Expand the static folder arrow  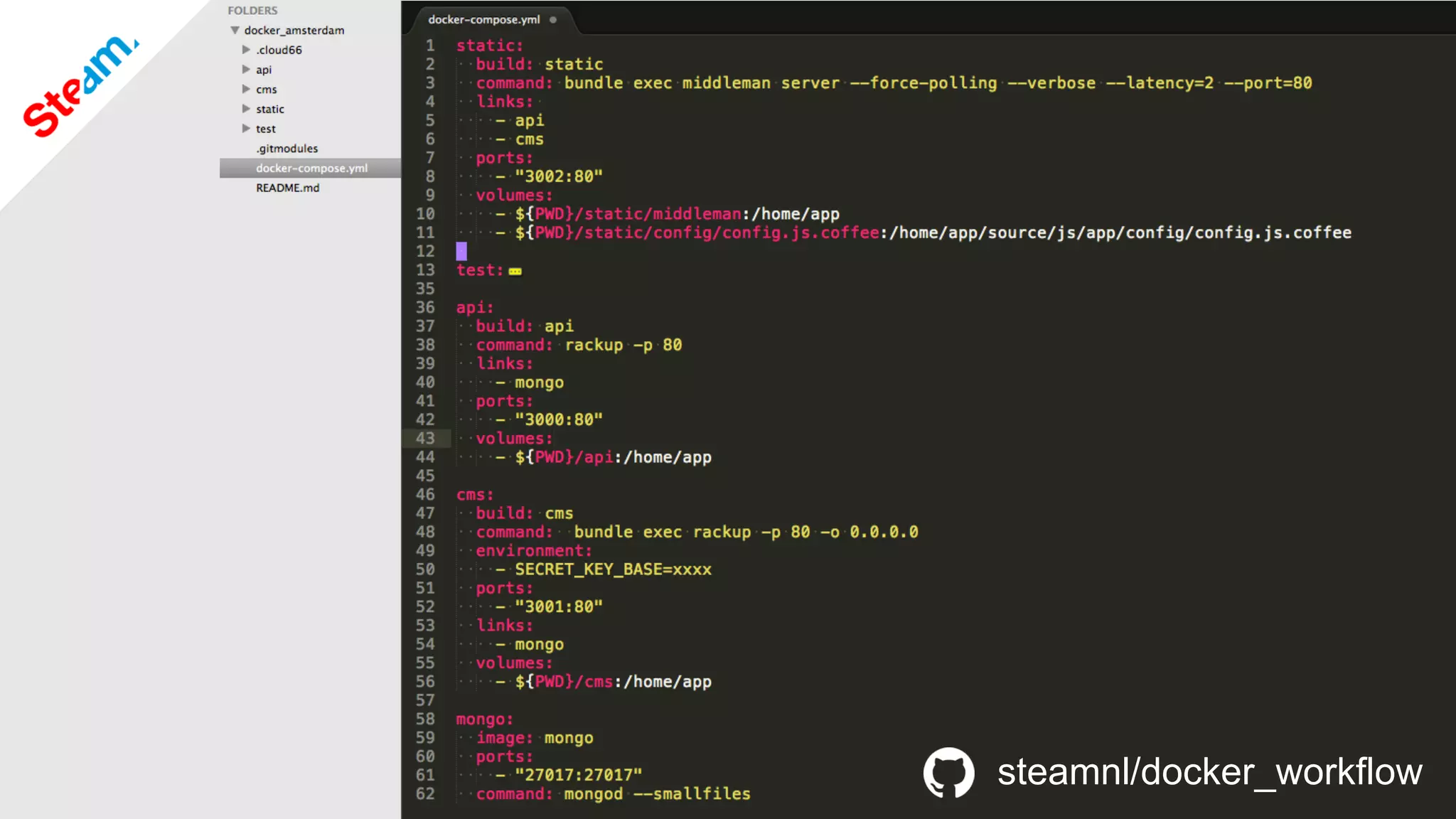(246, 109)
